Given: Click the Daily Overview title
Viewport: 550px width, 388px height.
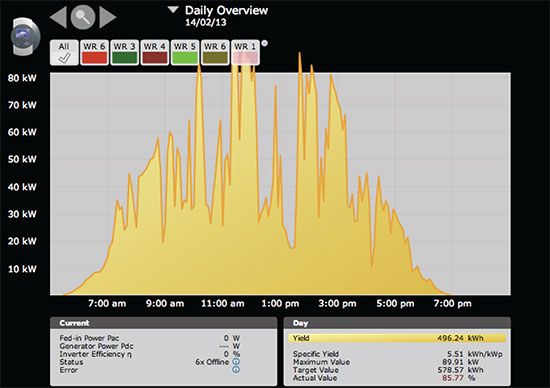Looking at the screenshot, I should tap(226, 11).
